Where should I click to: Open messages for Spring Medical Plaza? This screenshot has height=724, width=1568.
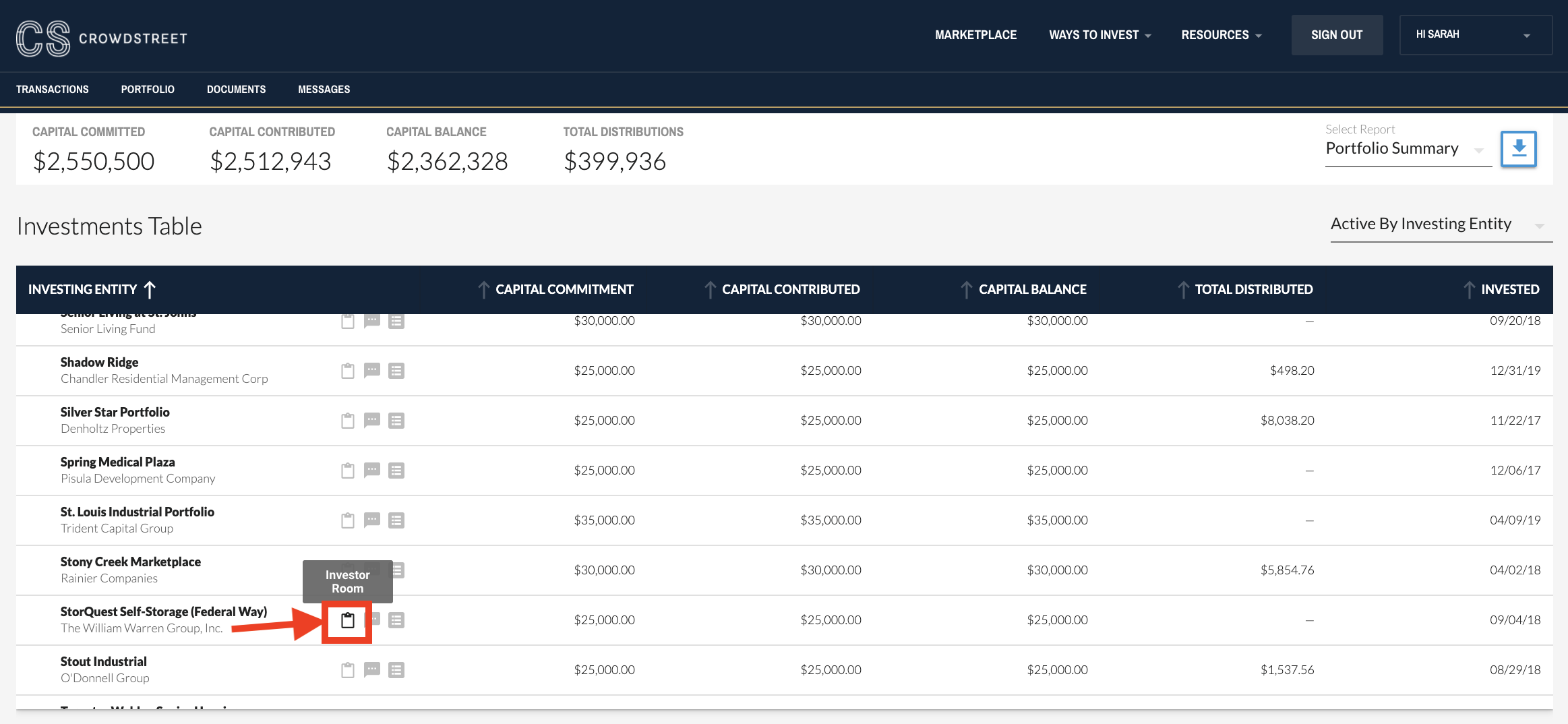(x=372, y=471)
